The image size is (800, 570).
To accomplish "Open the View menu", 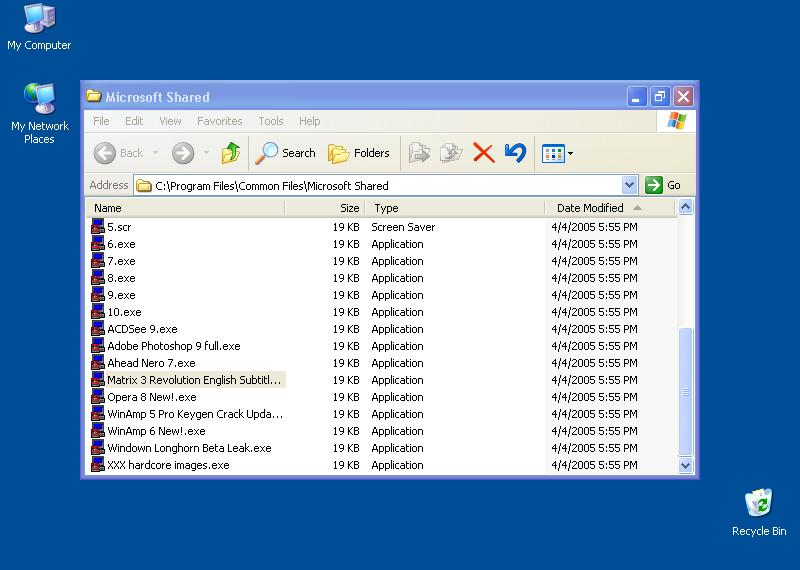I will coord(170,121).
